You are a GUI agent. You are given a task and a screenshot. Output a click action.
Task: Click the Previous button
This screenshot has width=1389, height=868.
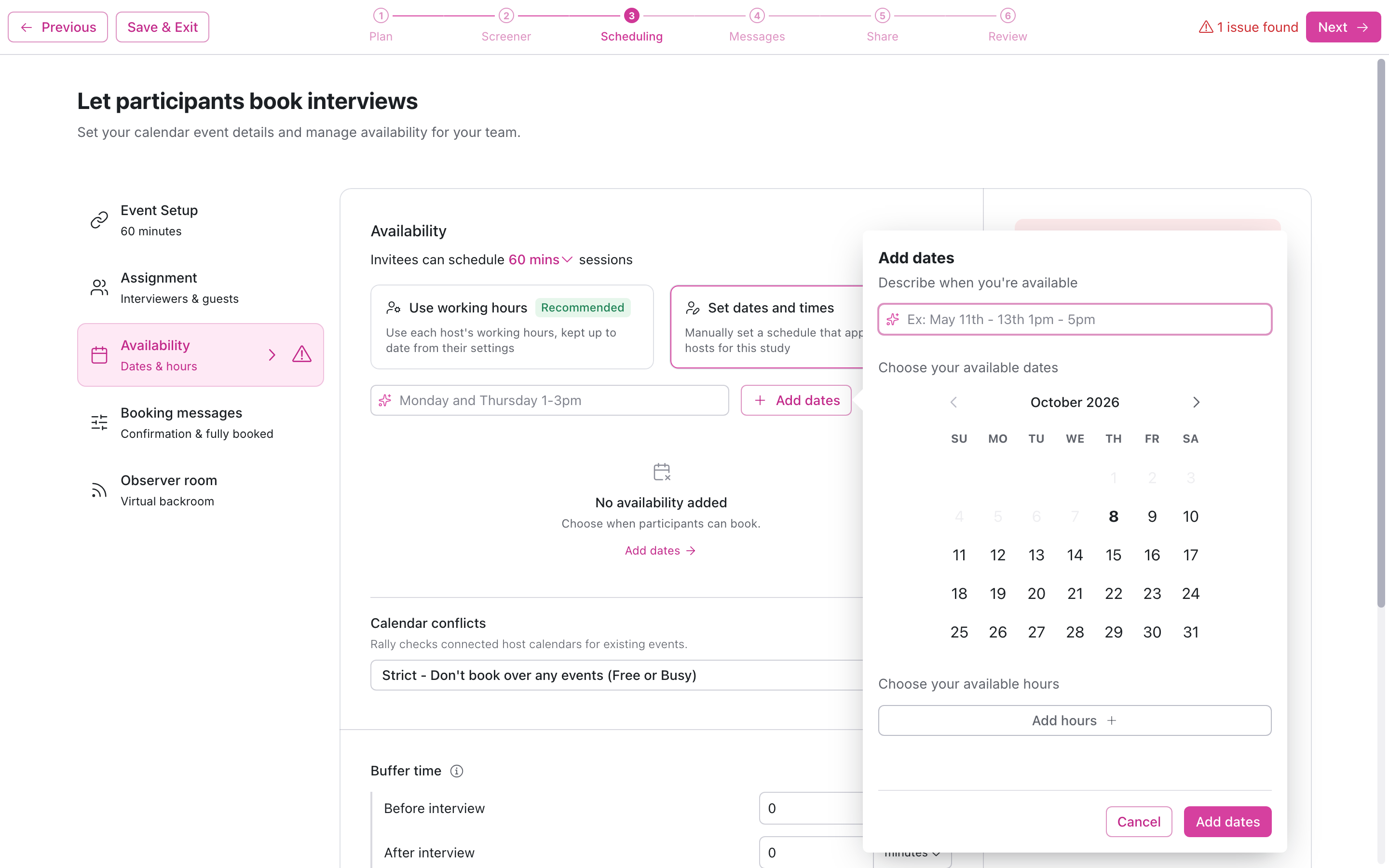pos(58,27)
